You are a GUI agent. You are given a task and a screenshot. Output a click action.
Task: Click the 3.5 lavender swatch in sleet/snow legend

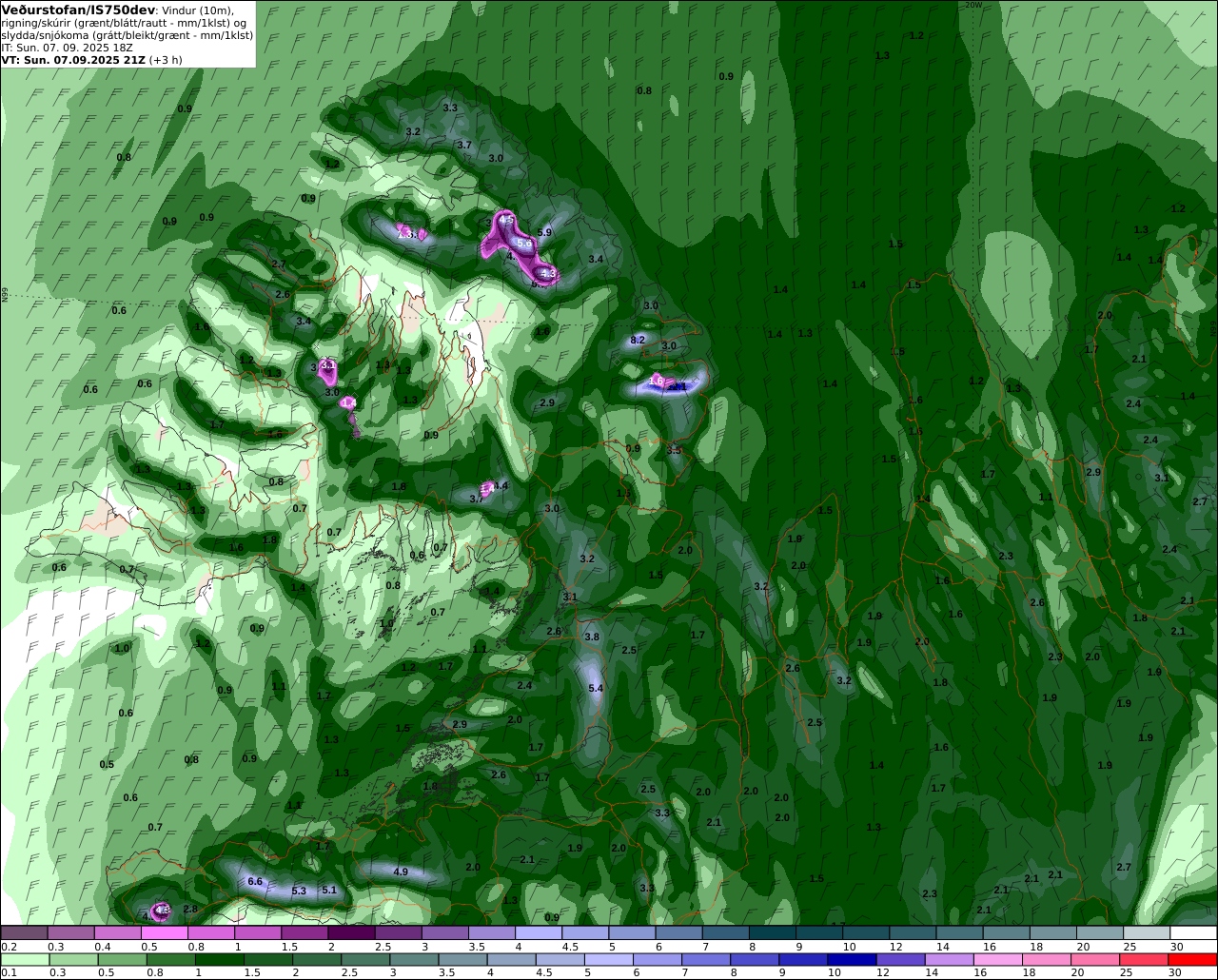coord(492,933)
